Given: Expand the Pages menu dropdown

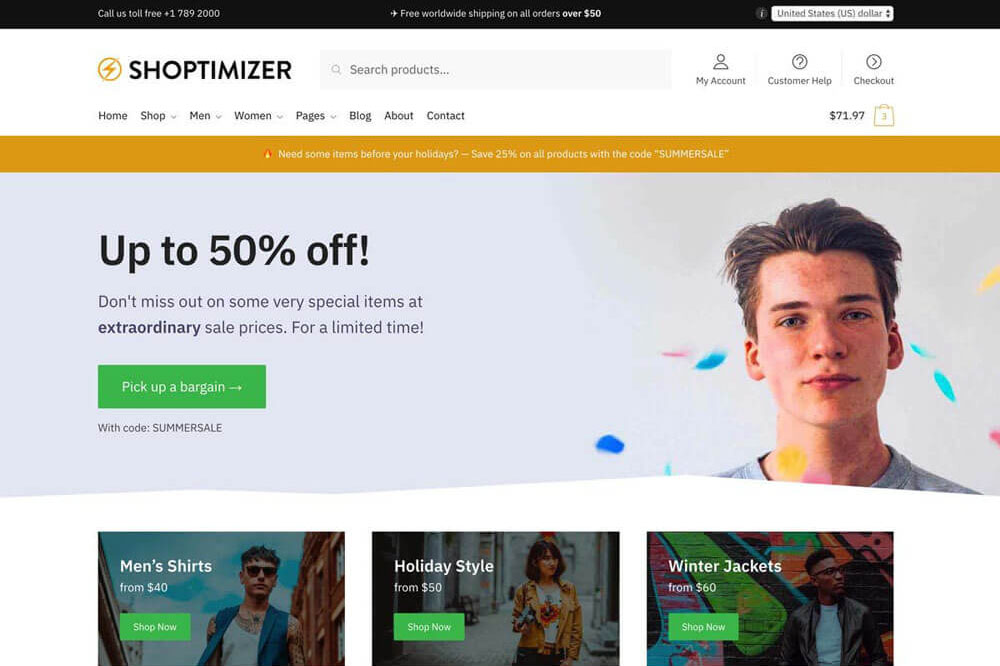Looking at the screenshot, I should pos(316,115).
